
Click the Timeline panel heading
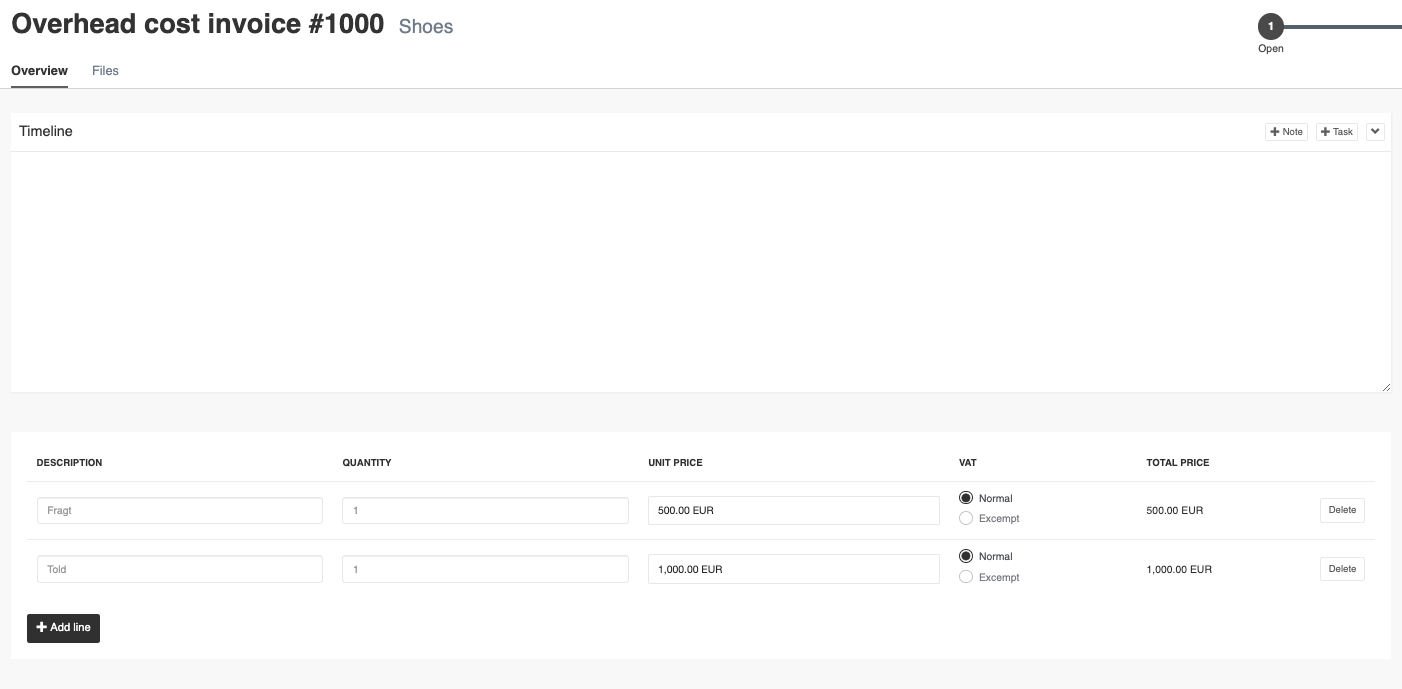[46, 131]
